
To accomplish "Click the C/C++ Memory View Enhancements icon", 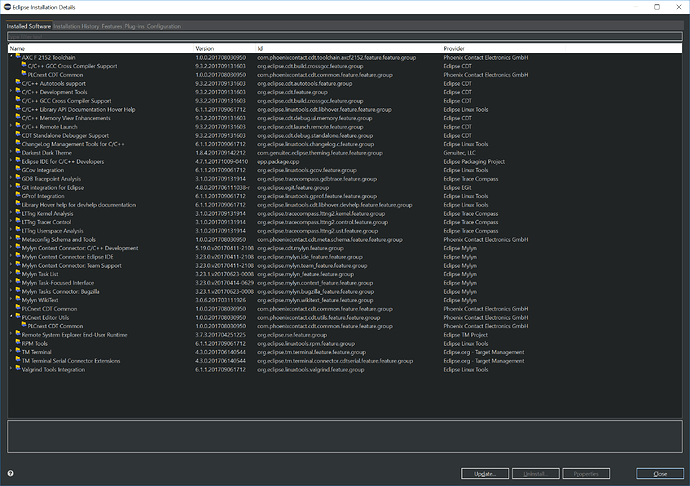I will coord(18,118).
